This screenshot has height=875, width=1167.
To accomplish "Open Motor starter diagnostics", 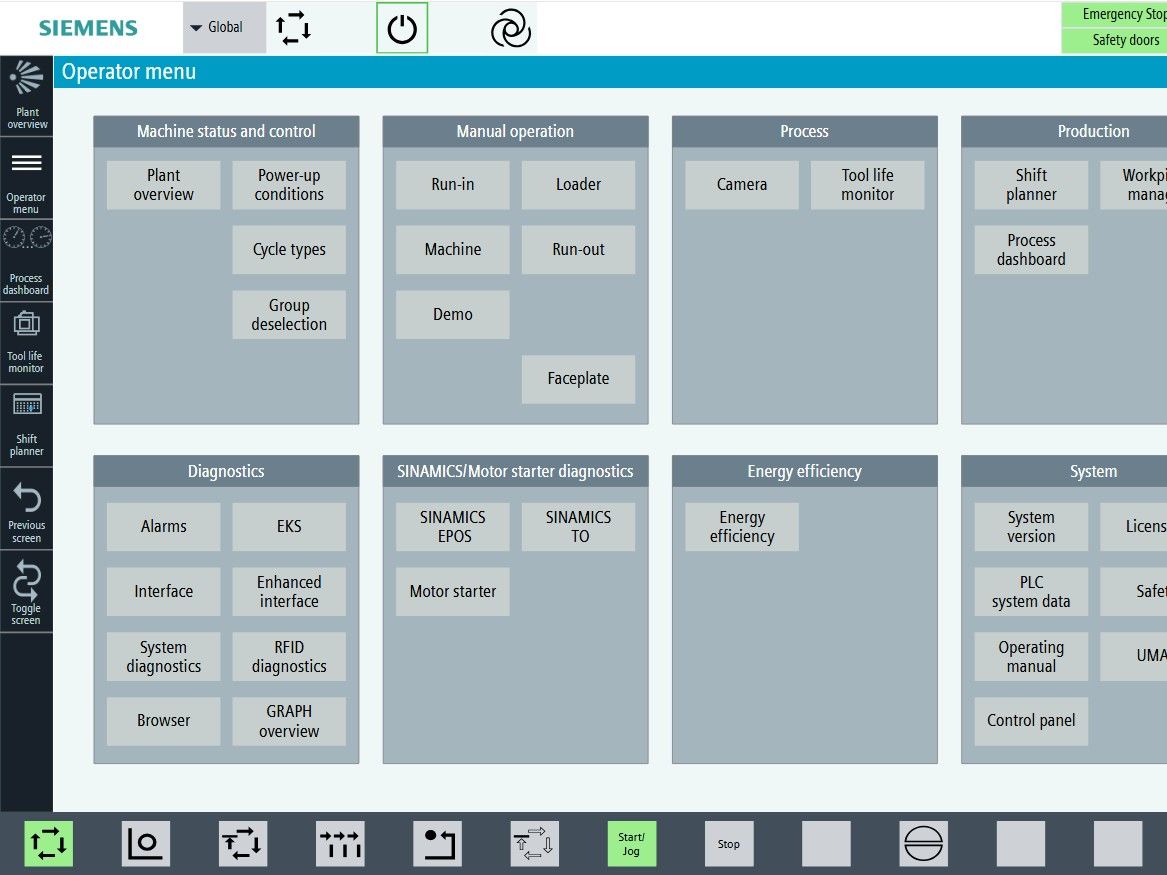I will tap(453, 592).
